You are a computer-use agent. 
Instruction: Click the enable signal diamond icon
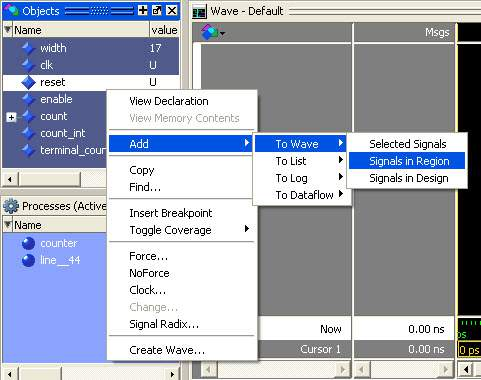point(29,99)
